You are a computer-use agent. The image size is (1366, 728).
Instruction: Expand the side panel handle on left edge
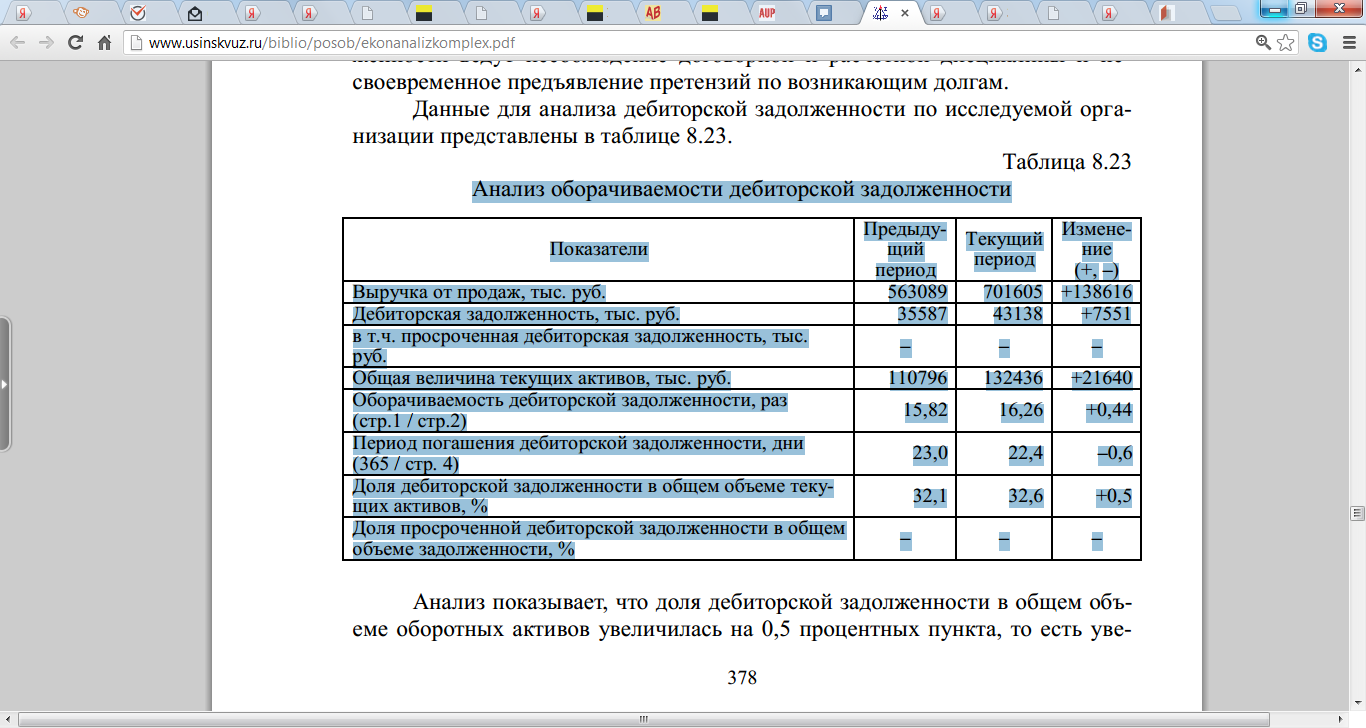tap(5, 385)
